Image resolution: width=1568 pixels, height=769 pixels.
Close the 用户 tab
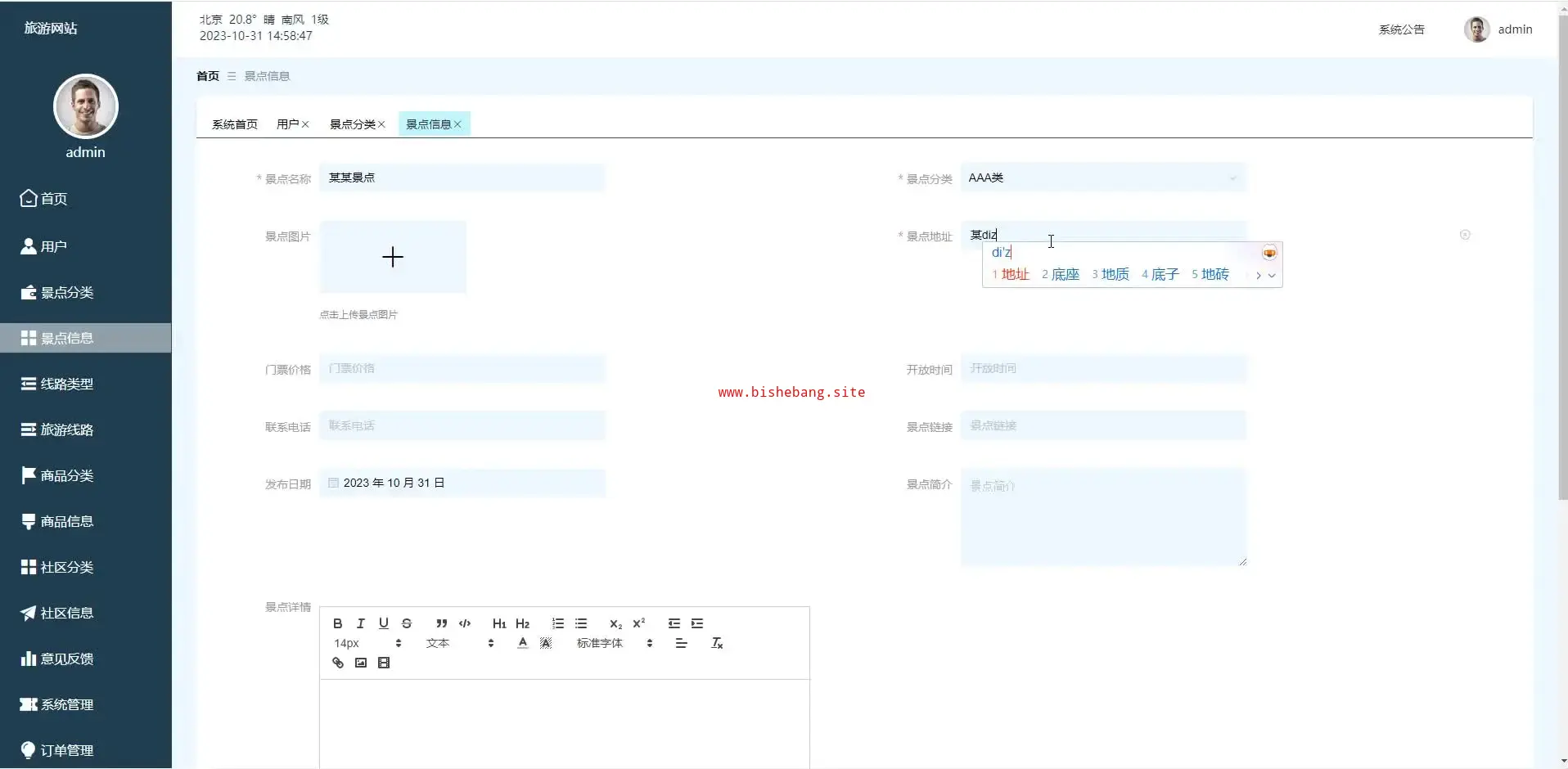pyautogui.click(x=305, y=124)
